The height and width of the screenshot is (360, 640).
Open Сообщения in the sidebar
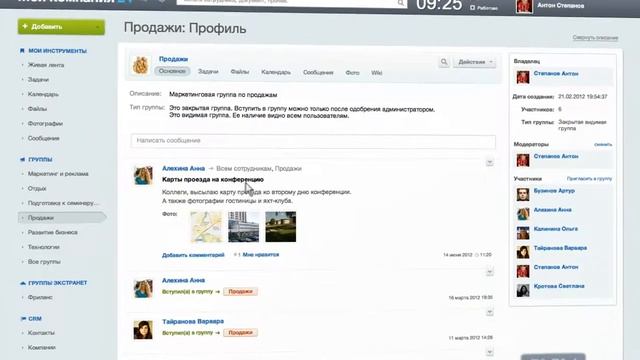(x=44, y=138)
